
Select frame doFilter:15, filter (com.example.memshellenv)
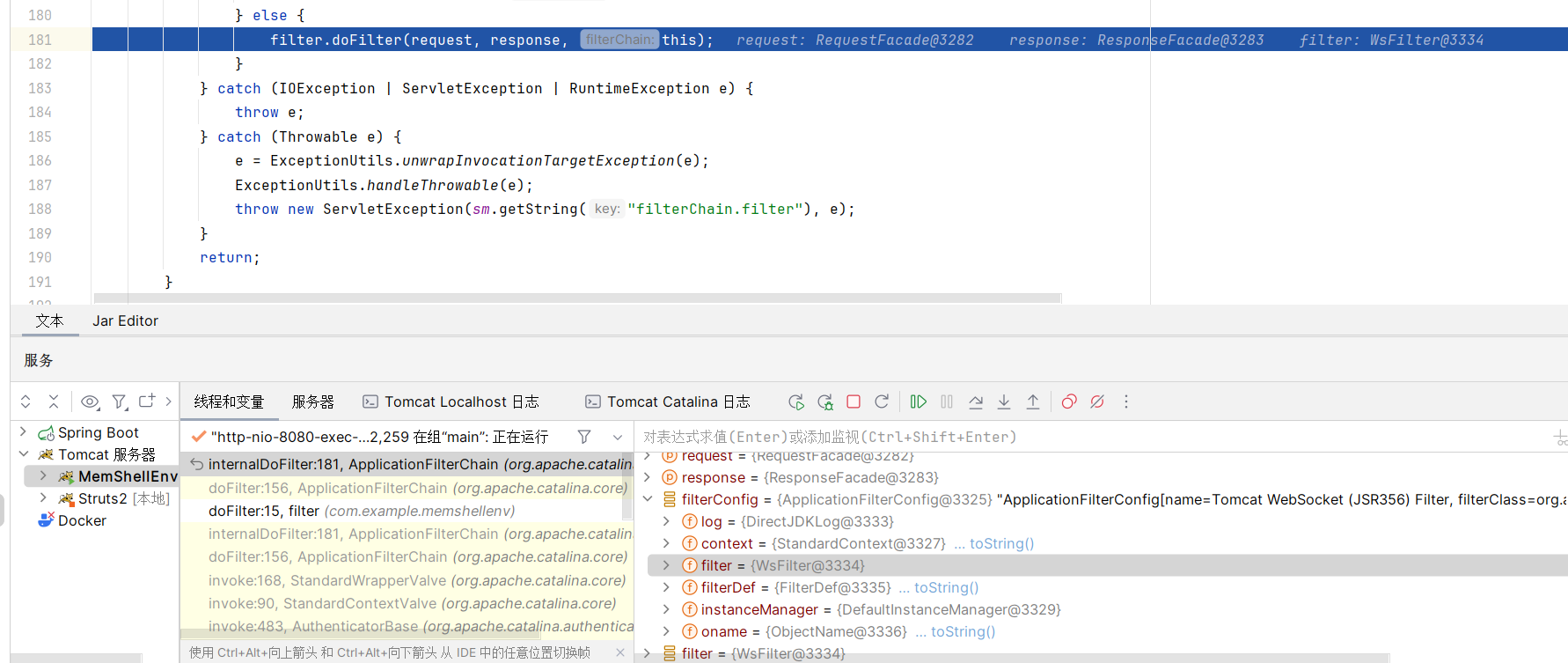(407, 511)
